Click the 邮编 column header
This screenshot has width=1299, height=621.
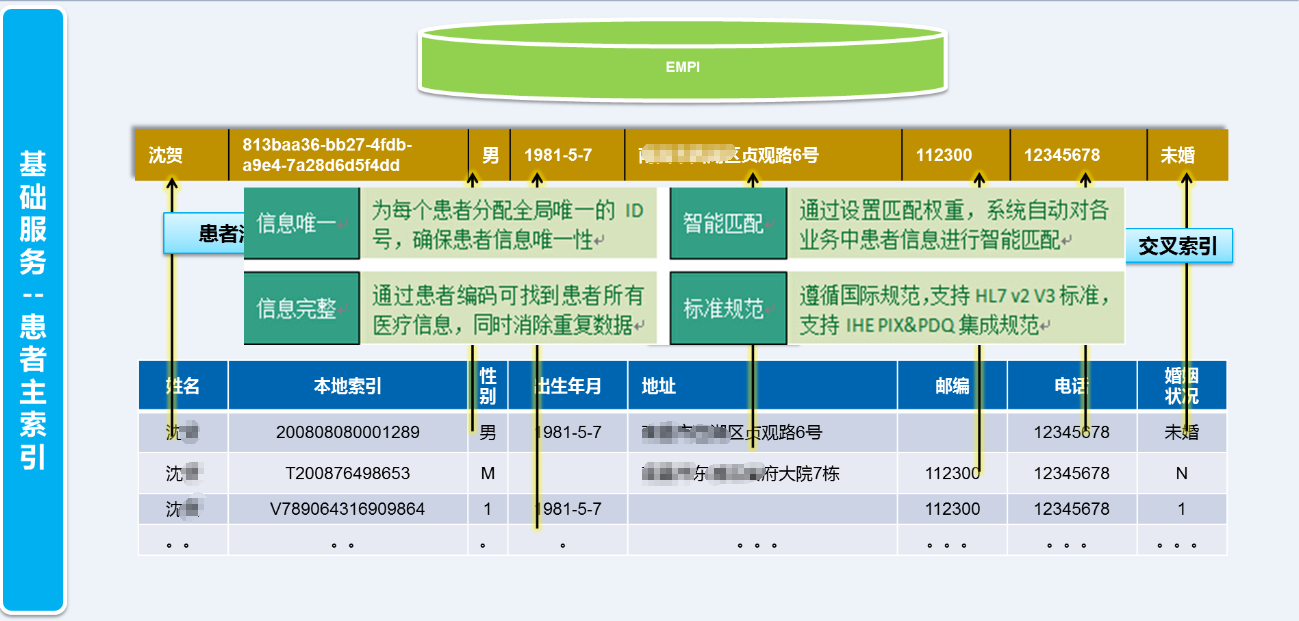952,386
